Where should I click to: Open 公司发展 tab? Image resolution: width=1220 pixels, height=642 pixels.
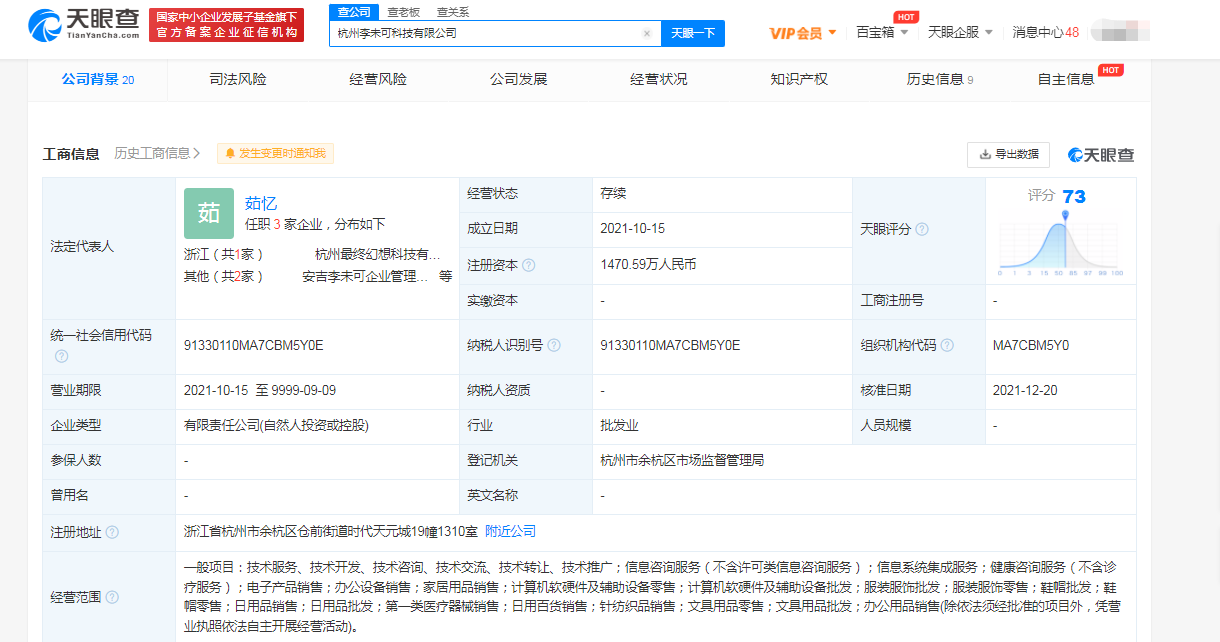(518, 79)
